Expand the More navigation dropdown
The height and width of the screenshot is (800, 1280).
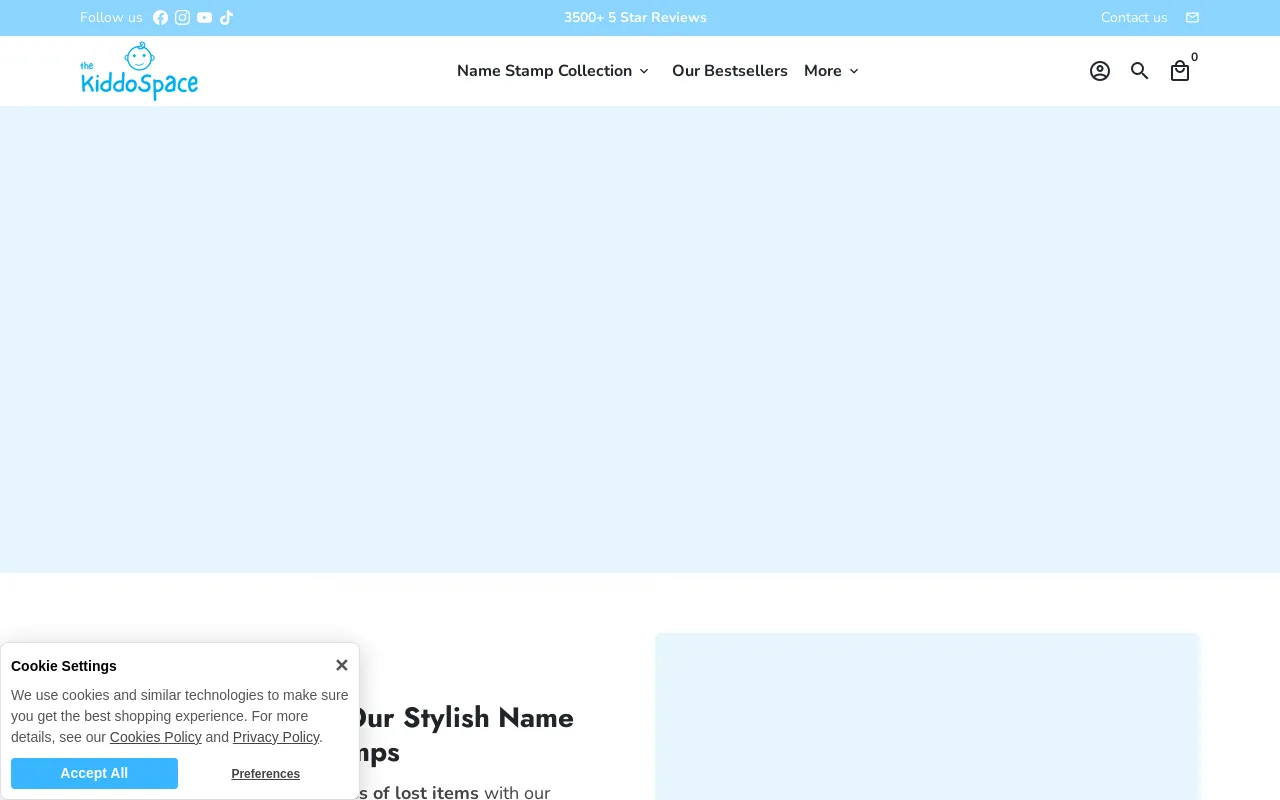coord(823,71)
